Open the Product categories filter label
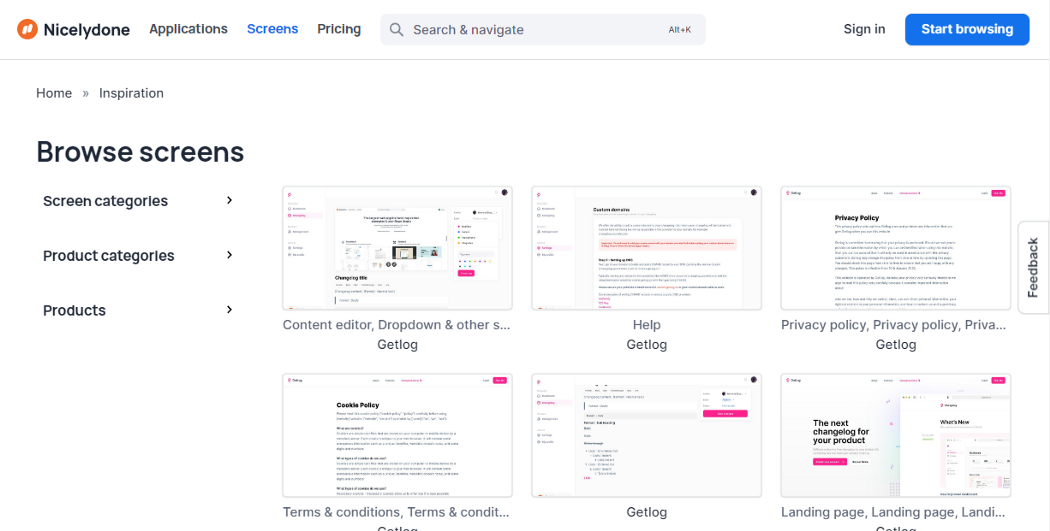 (108, 256)
